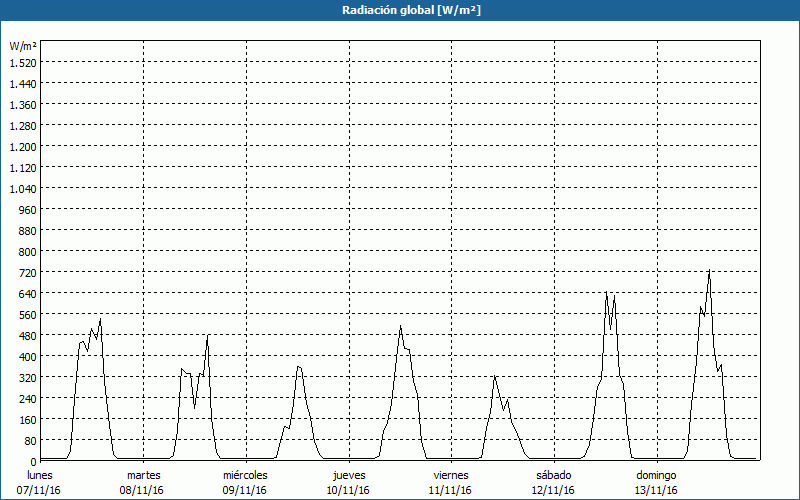
Task: Click the highest radiation peak on domingo
Action: [709, 271]
